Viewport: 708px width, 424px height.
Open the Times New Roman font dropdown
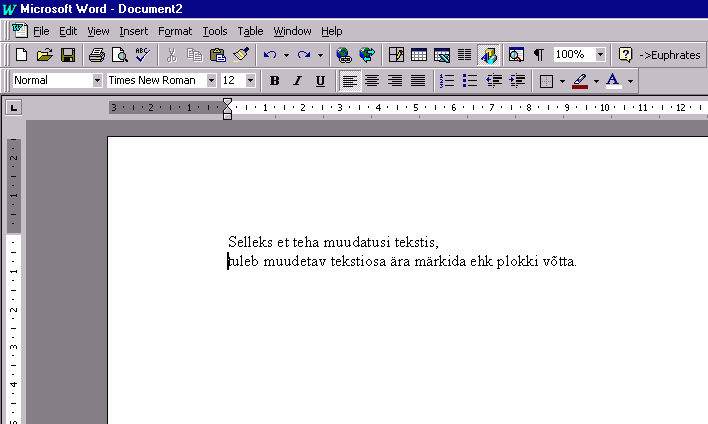pyautogui.click(x=211, y=81)
